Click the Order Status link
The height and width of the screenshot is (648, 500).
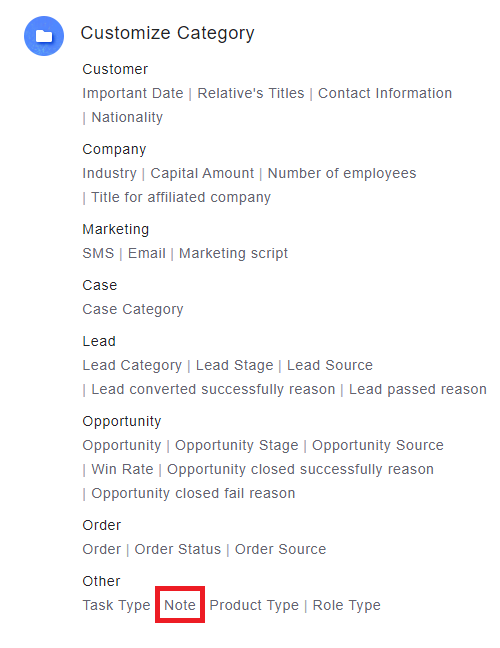[178, 549]
